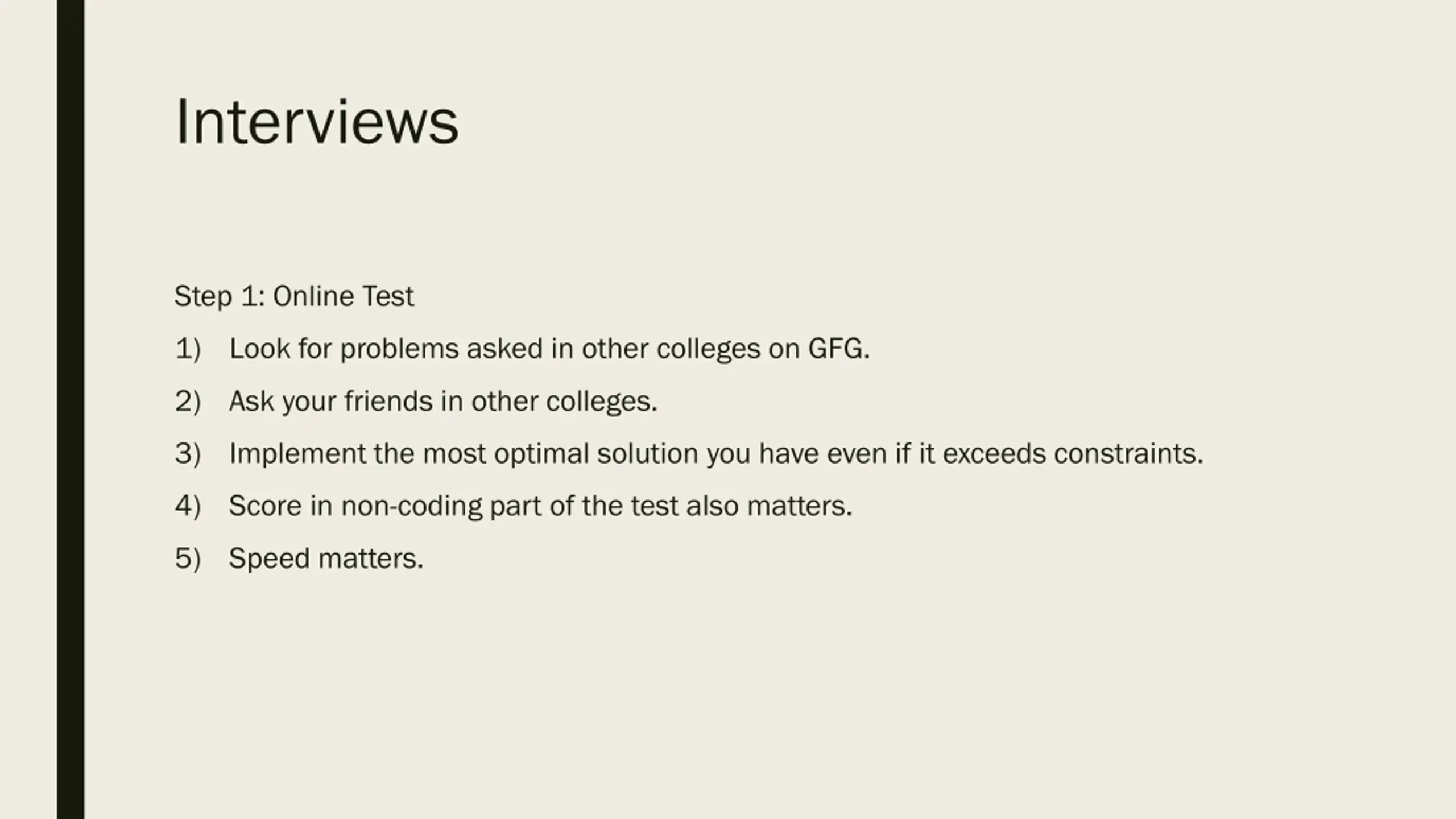Select the 'Ask your friends' list item
This screenshot has height=819, width=1456.
point(443,401)
